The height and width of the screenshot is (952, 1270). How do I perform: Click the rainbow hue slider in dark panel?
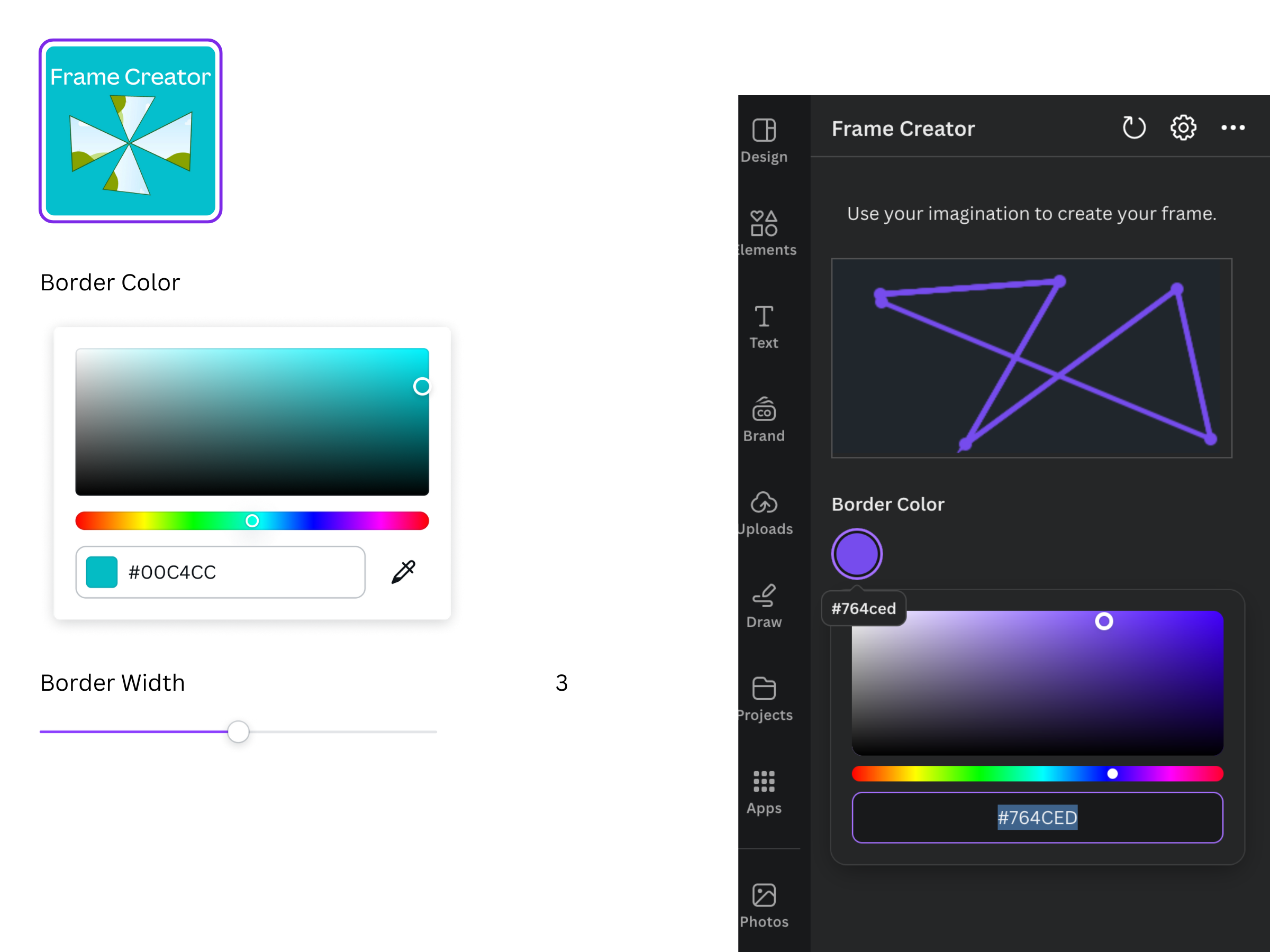click(x=1037, y=774)
